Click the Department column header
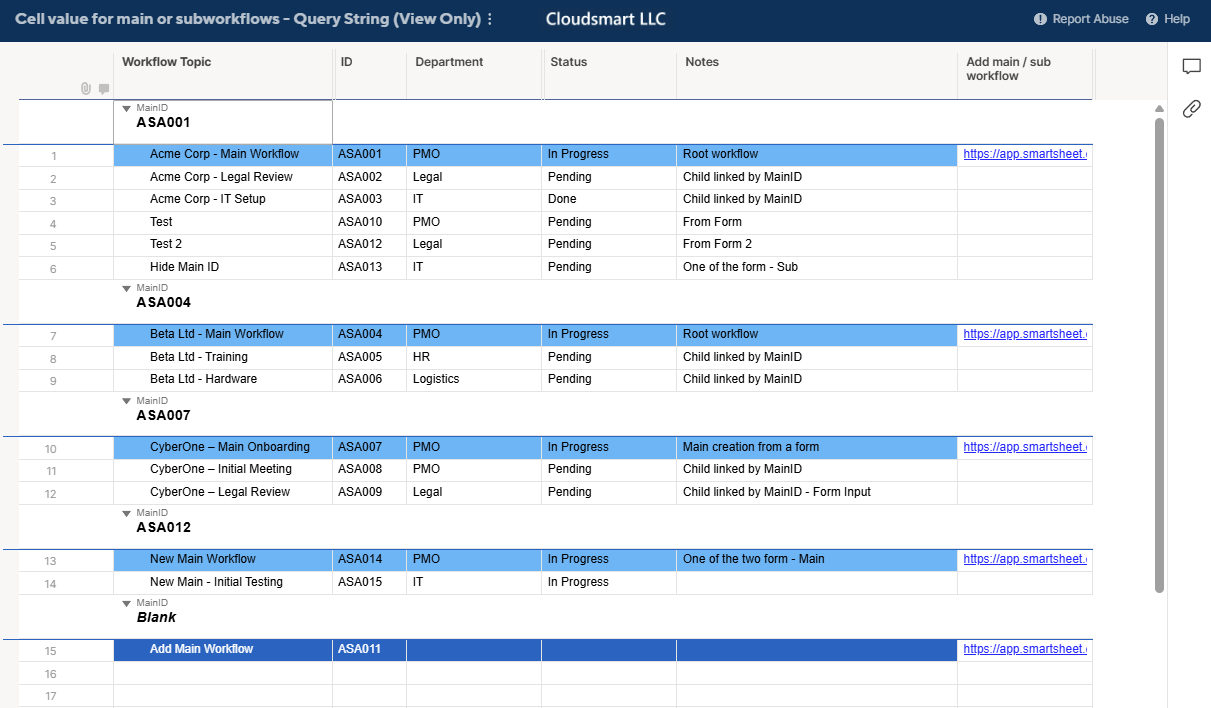 [x=474, y=75]
